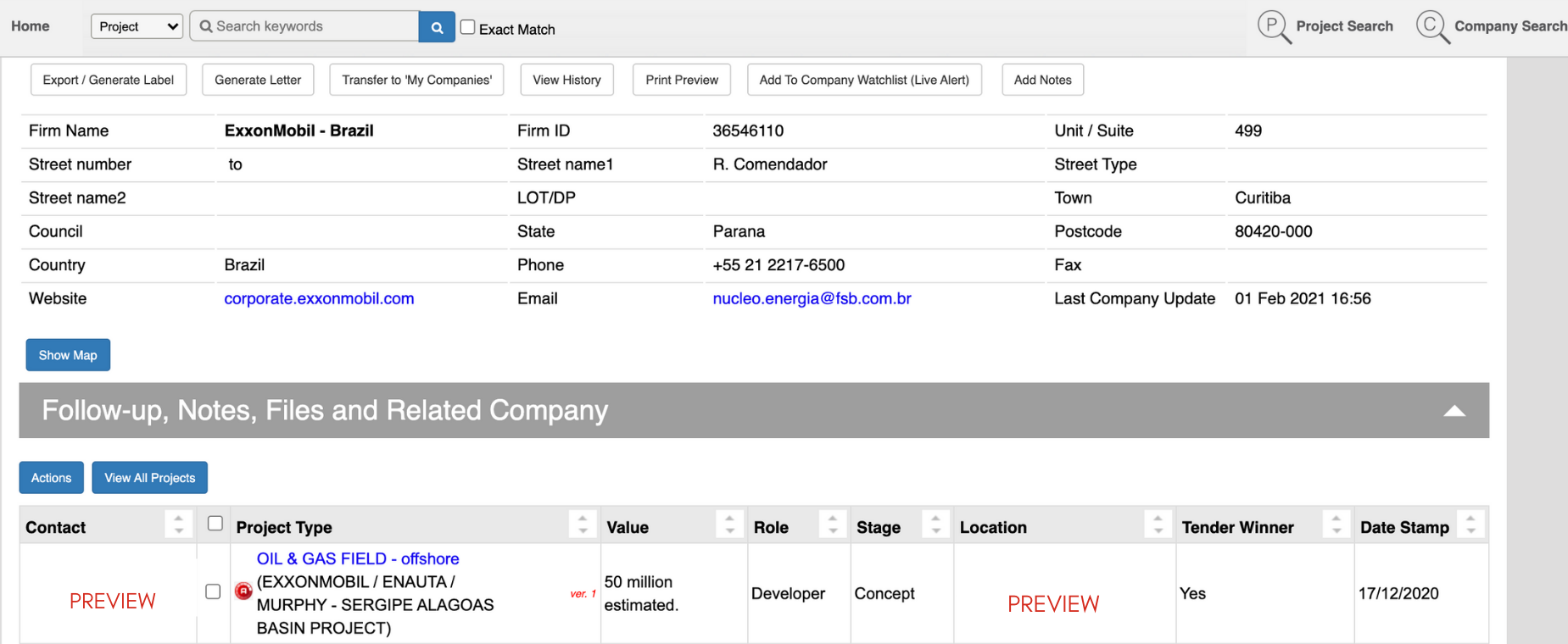Add To Company Watchlist (Live Alert)
Screen dimensions: 1568x644
(x=864, y=80)
